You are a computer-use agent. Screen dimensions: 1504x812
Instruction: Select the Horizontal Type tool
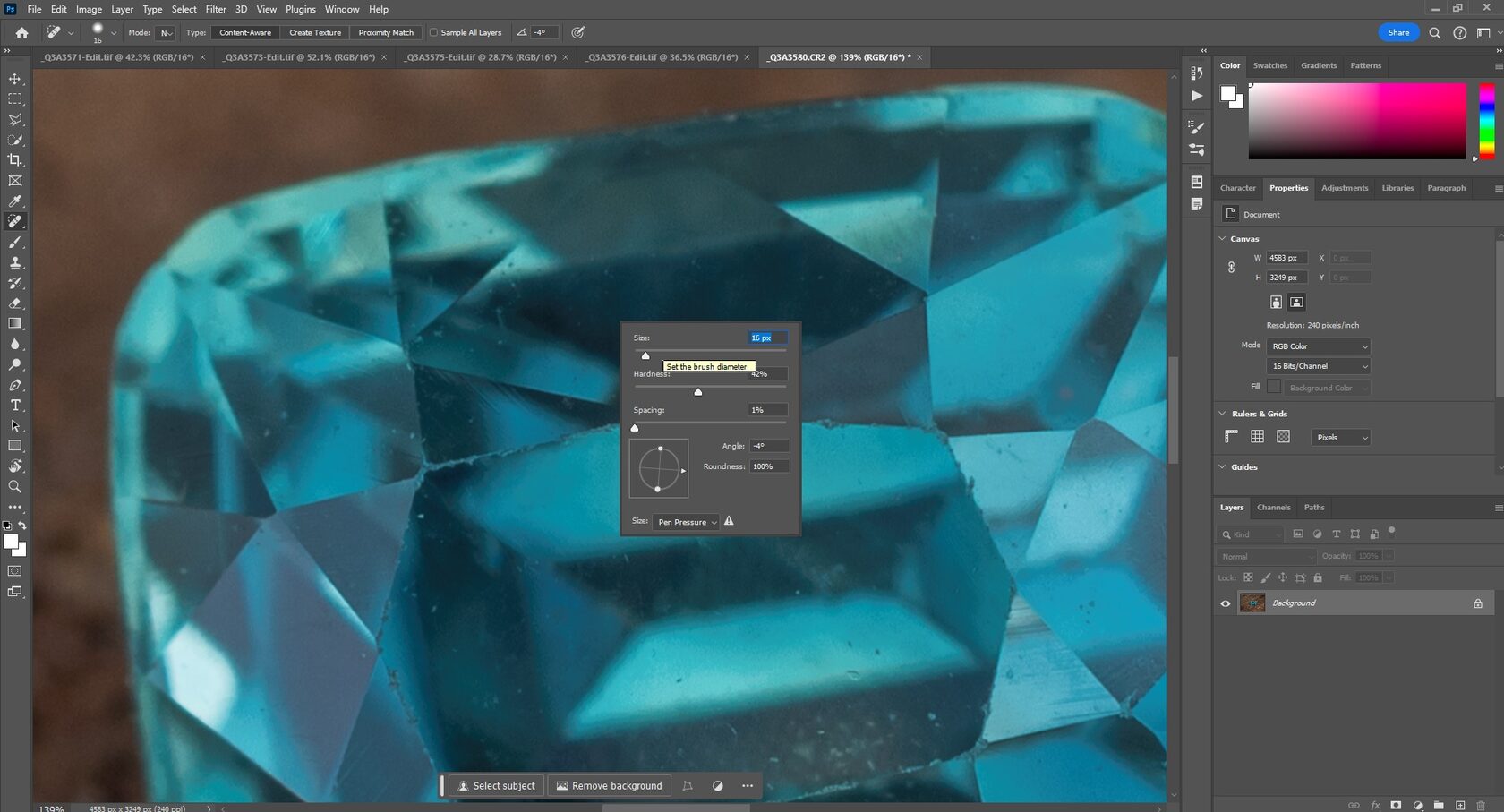14,405
